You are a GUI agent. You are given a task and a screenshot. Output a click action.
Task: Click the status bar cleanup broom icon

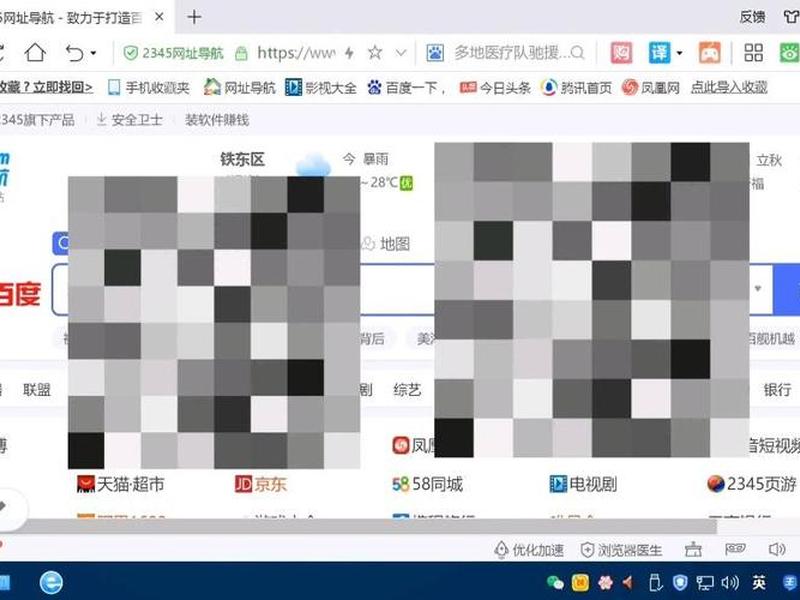pyautogui.click(x=693, y=549)
